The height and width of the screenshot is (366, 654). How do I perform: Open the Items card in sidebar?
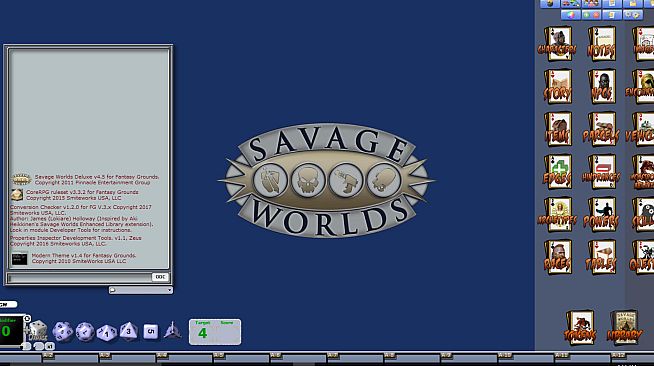tap(558, 129)
